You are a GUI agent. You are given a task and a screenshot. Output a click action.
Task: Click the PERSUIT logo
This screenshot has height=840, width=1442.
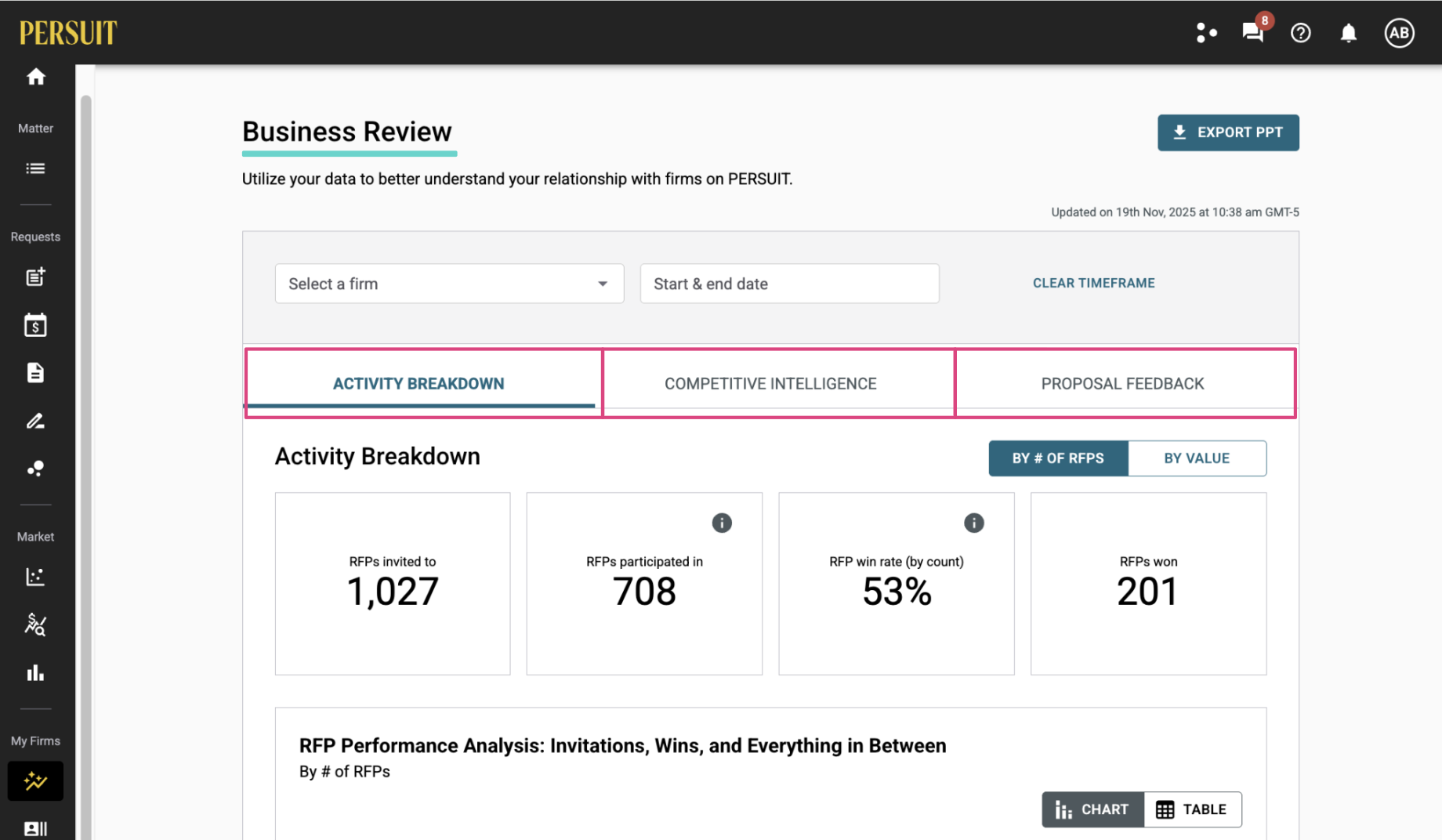(68, 33)
